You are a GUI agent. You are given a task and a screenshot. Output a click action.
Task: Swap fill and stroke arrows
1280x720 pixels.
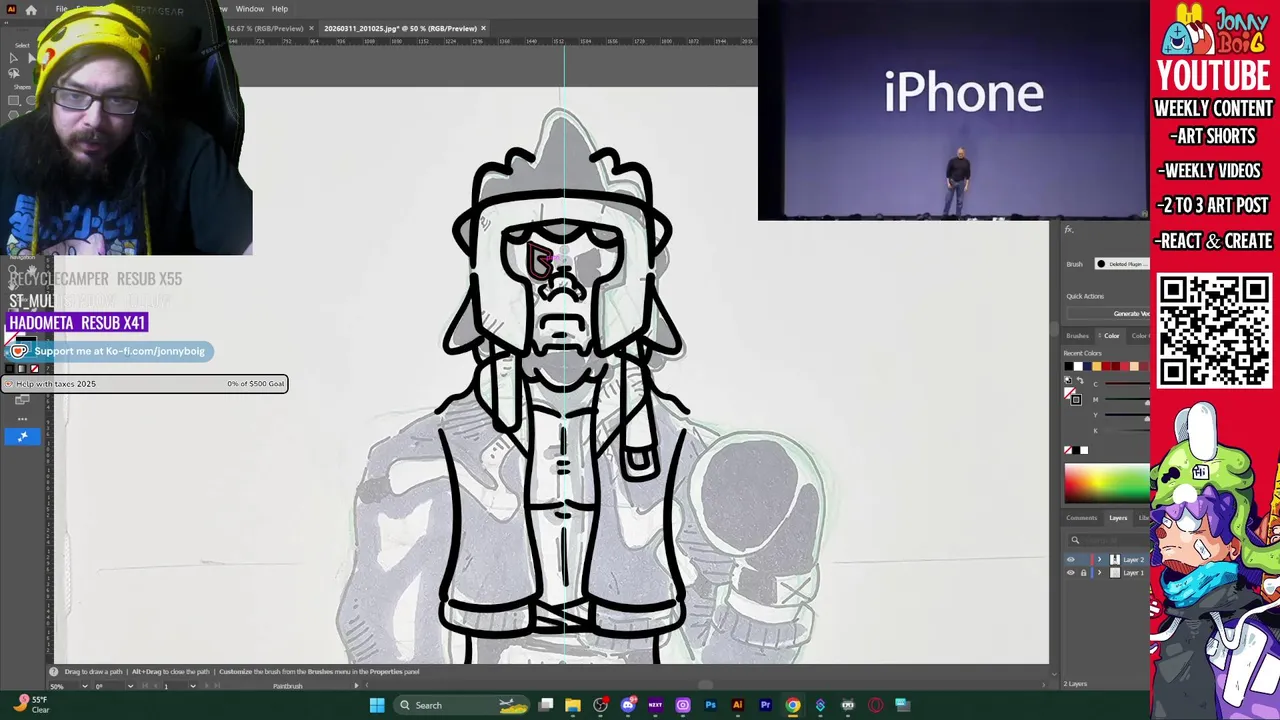tap(1080, 381)
